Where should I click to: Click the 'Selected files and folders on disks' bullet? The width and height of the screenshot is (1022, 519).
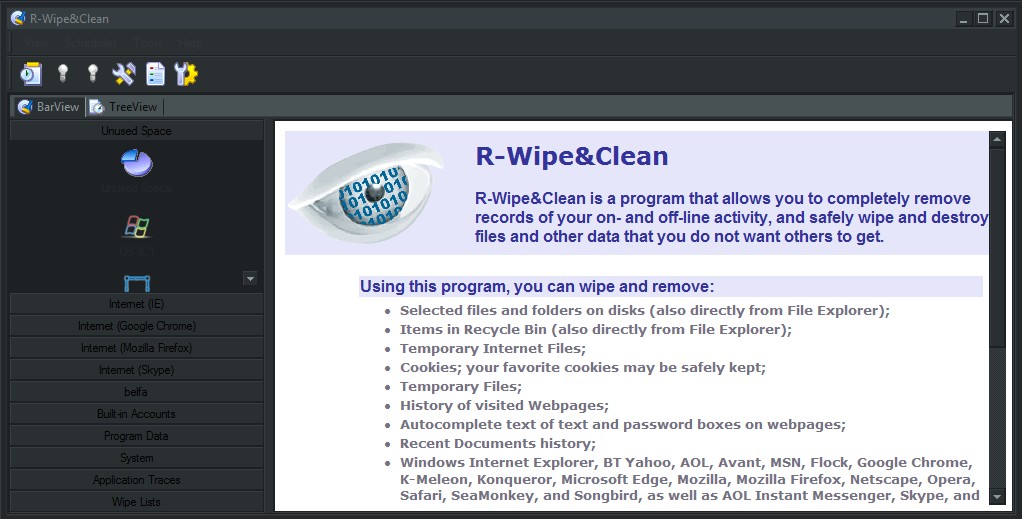645,310
